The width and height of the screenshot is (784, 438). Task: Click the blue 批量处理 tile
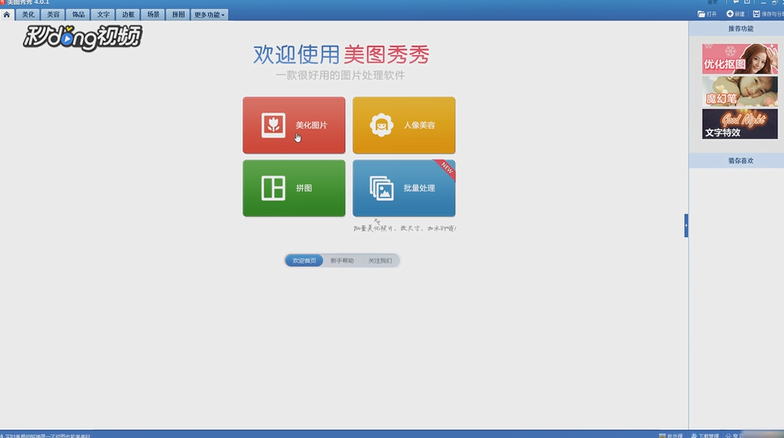click(404, 188)
